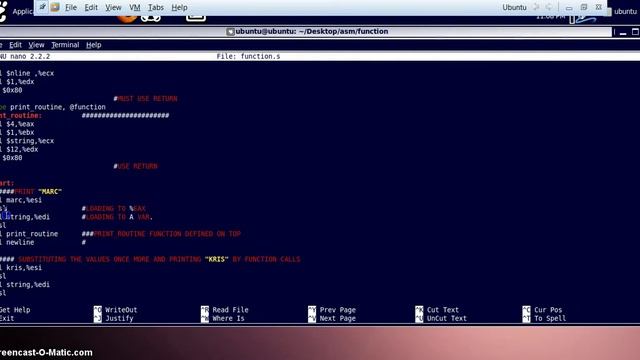Image resolution: width=640 pixels, height=360 pixels.
Task: Maximize the terminal window
Action: pyautogui.click(x=636, y=32)
